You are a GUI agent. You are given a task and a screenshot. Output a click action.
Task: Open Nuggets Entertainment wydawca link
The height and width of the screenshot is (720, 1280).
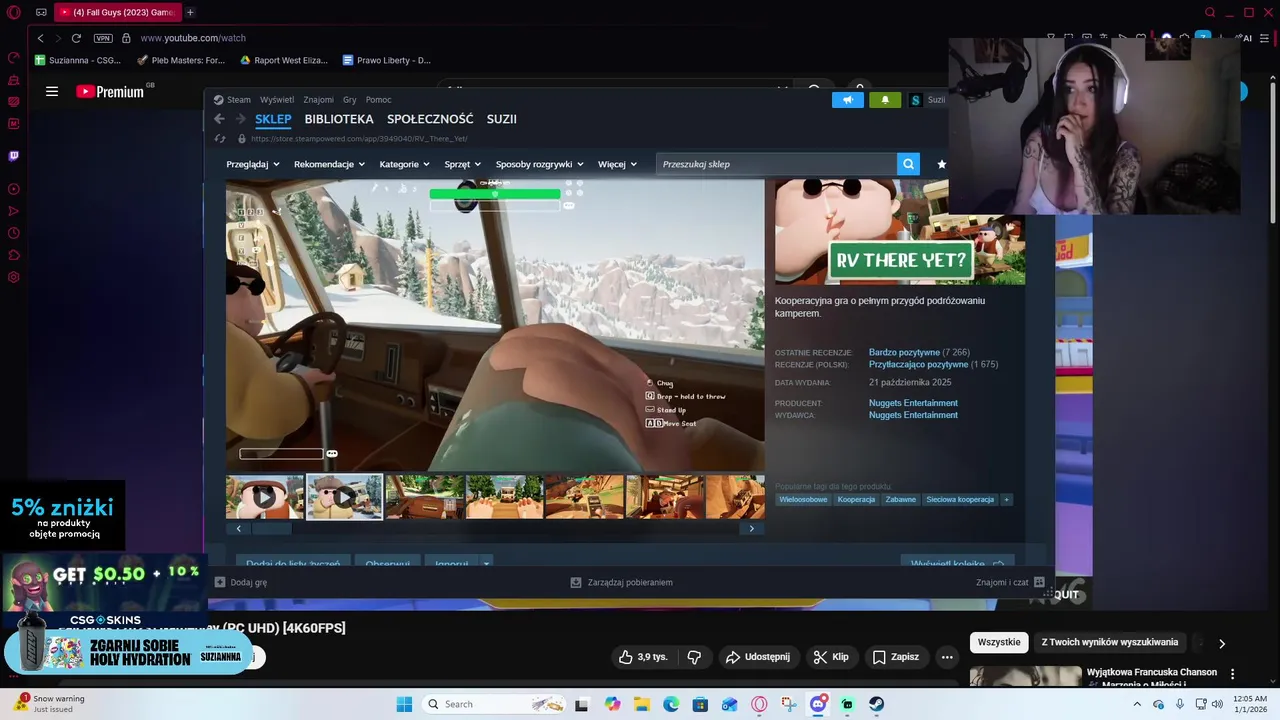pyautogui.click(x=913, y=415)
